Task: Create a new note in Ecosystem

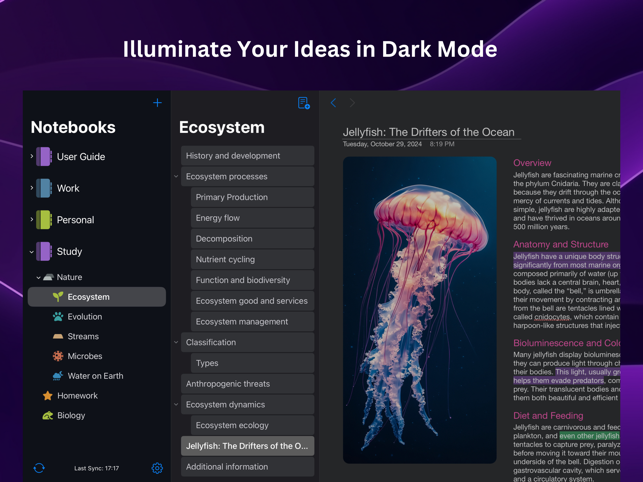Action: (x=303, y=103)
